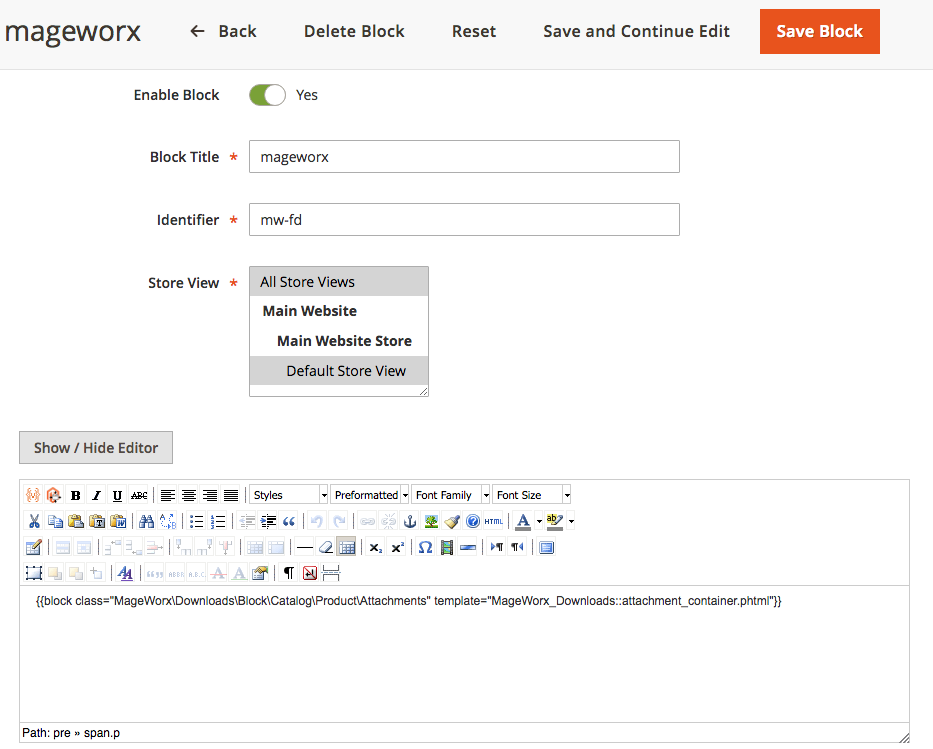Screen dimensions: 933x749
Task: Click the Copy icon
Action: coord(55,521)
